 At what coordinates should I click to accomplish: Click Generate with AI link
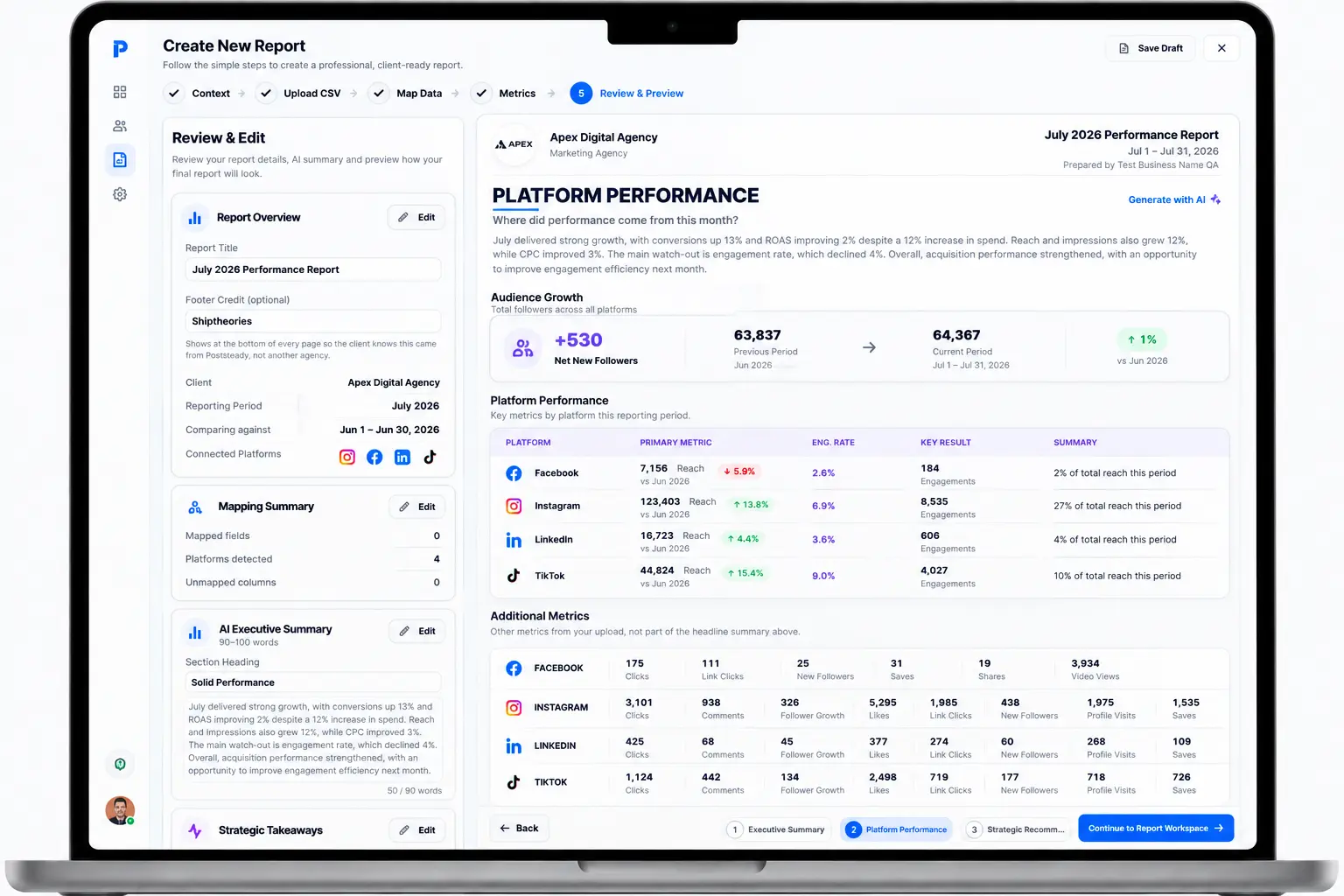click(1174, 199)
